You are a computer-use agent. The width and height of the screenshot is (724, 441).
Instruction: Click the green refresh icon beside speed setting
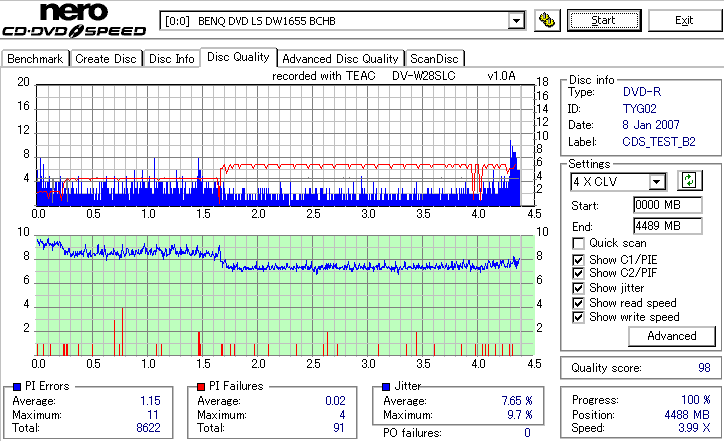pos(689,180)
